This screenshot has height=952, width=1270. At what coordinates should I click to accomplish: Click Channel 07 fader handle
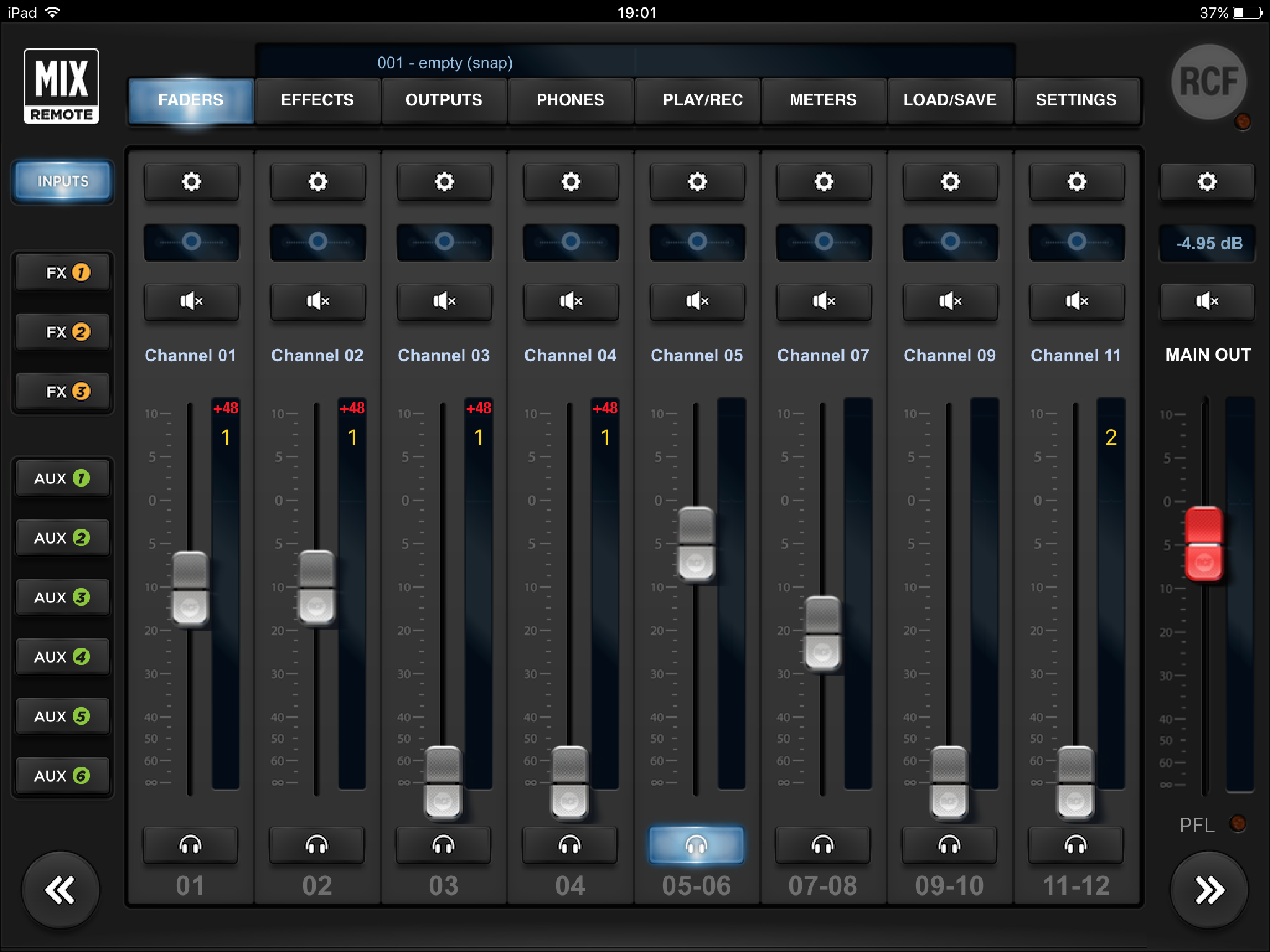pyautogui.click(x=822, y=633)
